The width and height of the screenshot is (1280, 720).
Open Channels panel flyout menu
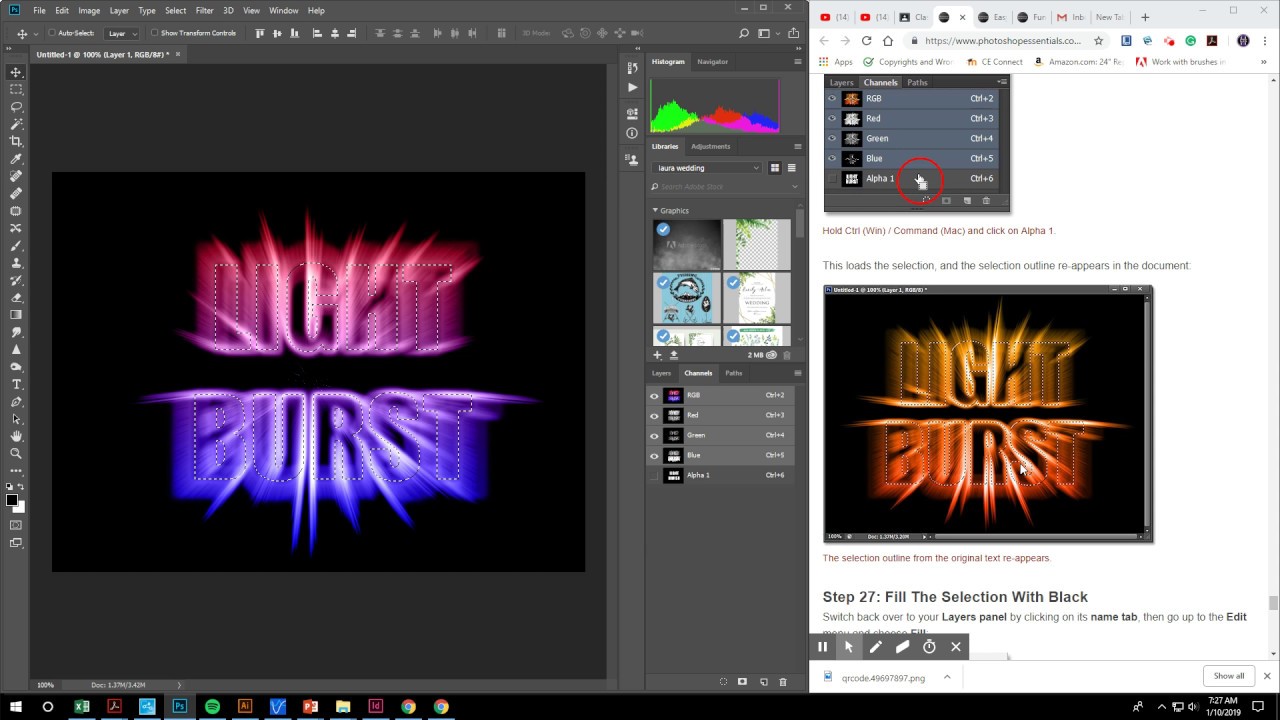pos(797,373)
